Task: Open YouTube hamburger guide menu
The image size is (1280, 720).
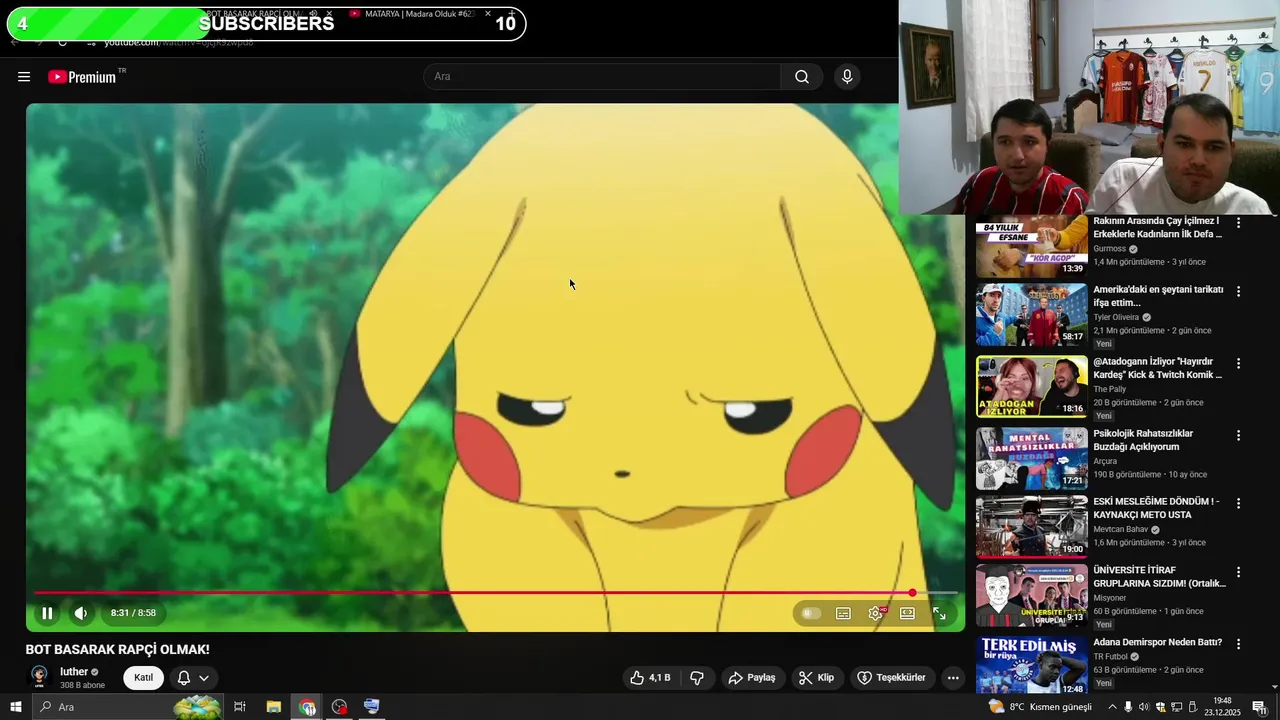Action: click(24, 77)
